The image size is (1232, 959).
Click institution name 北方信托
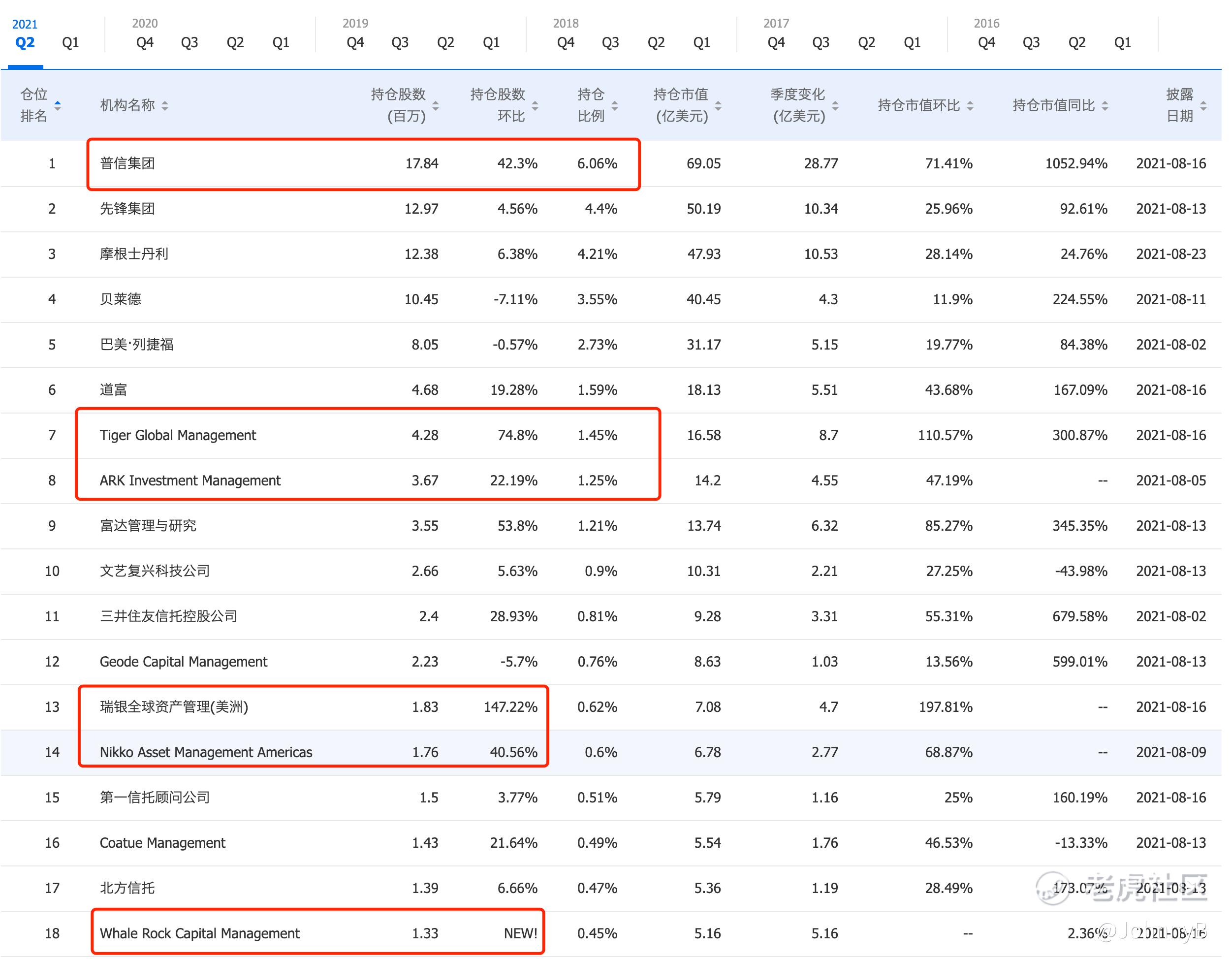(x=127, y=889)
